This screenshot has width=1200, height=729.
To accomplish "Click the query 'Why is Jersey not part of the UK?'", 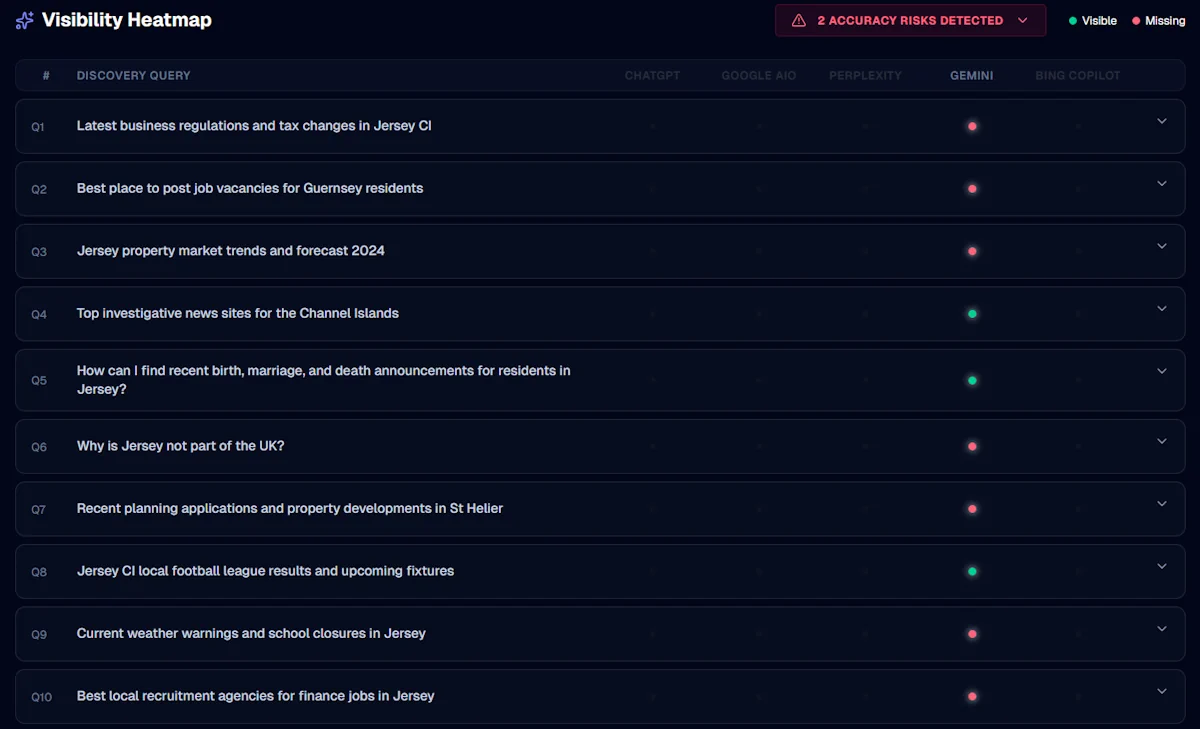I will click(180, 446).
